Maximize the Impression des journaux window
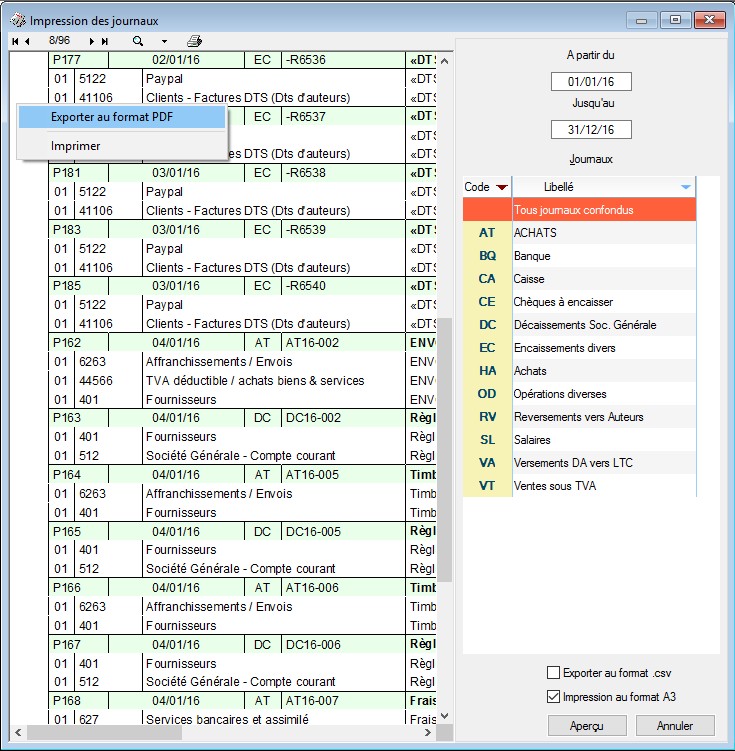This screenshot has height=751, width=735. (x=675, y=21)
